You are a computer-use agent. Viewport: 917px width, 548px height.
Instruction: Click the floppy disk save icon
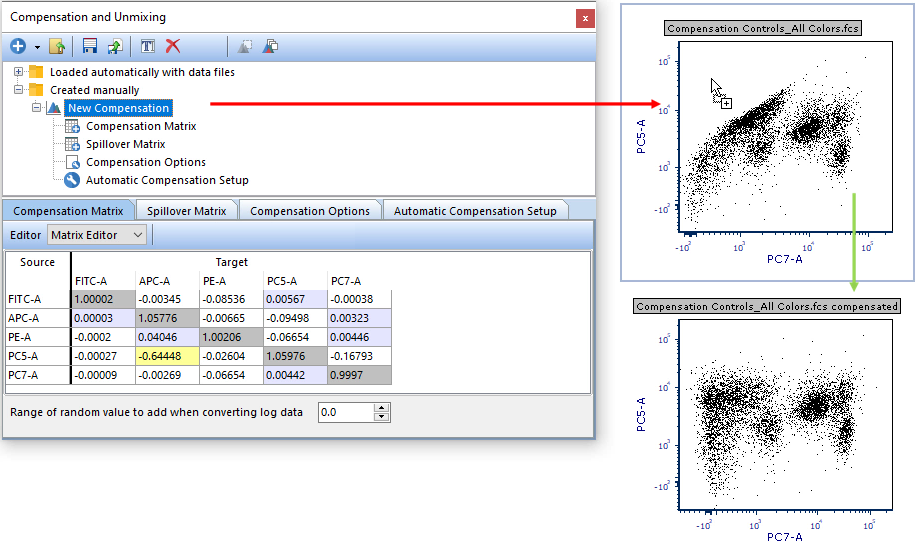tap(89, 46)
